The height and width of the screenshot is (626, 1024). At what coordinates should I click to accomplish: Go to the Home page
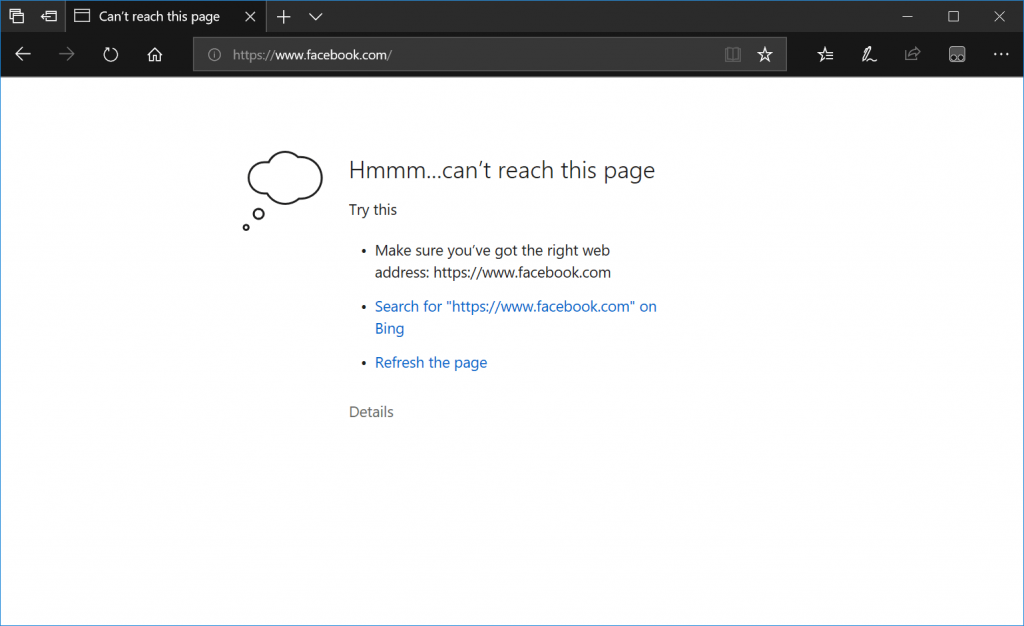[x=155, y=54]
